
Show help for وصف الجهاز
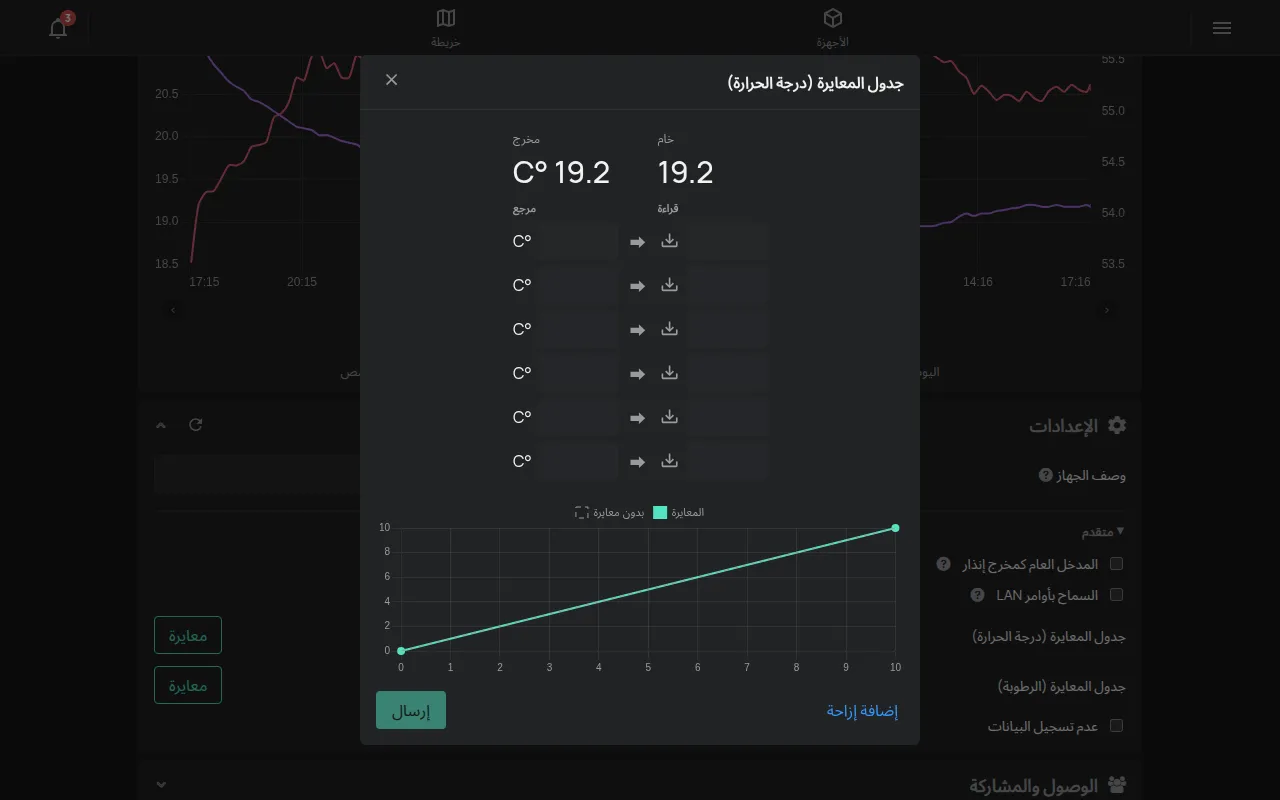point(1046,476)
